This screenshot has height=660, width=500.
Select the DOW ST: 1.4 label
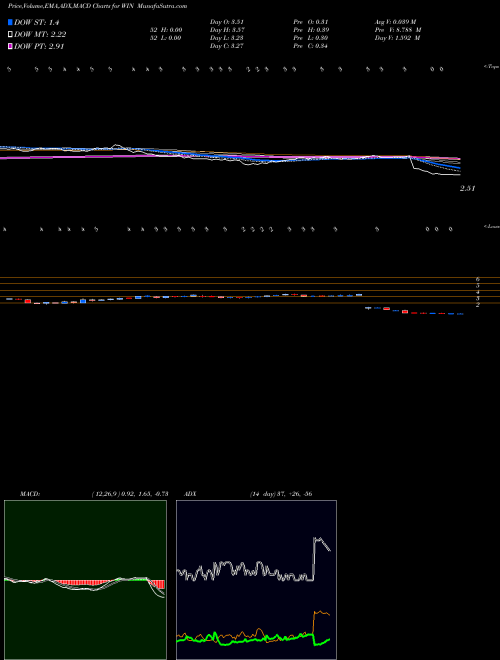pos(37,22)
